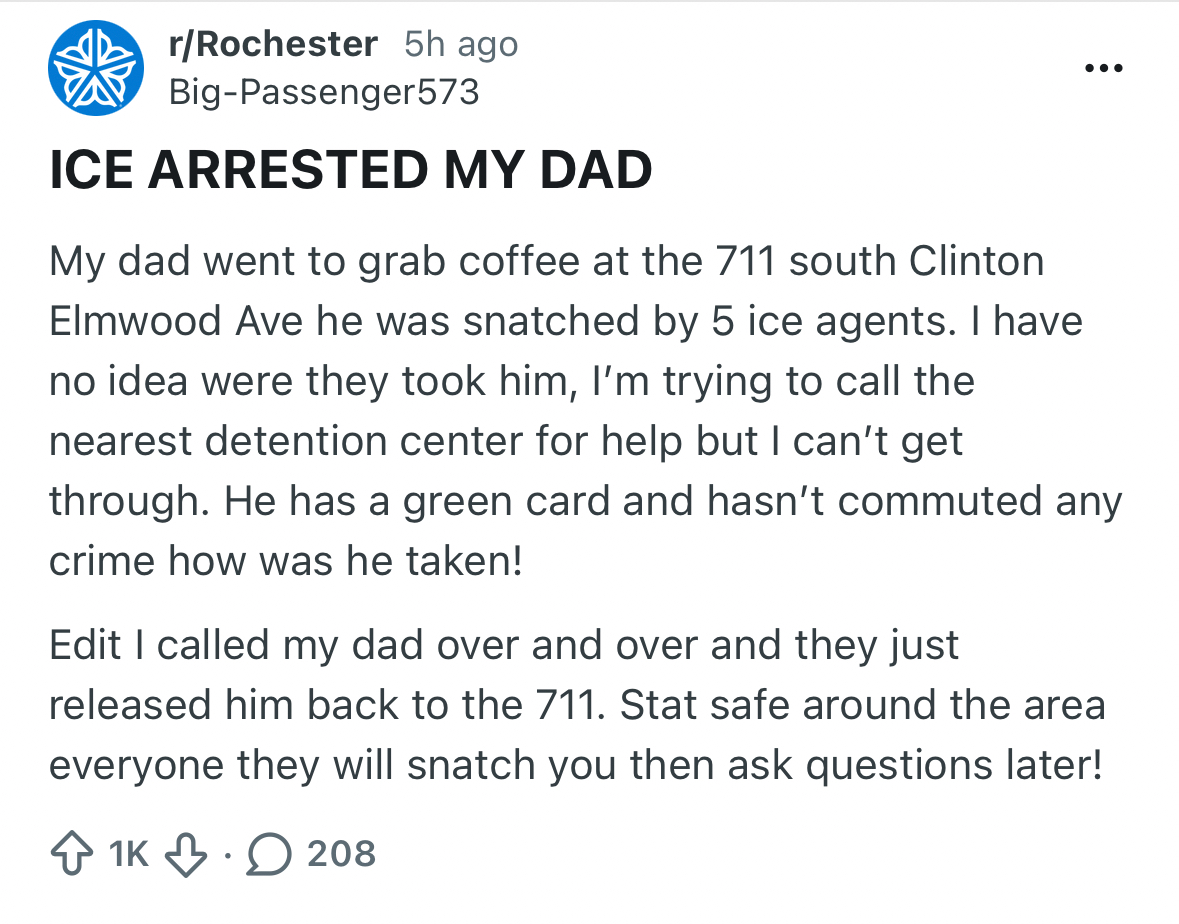The image size is (1179, 924).
Task: Click the "5h ago" post timestamp
Action: [x=461, y=44]
